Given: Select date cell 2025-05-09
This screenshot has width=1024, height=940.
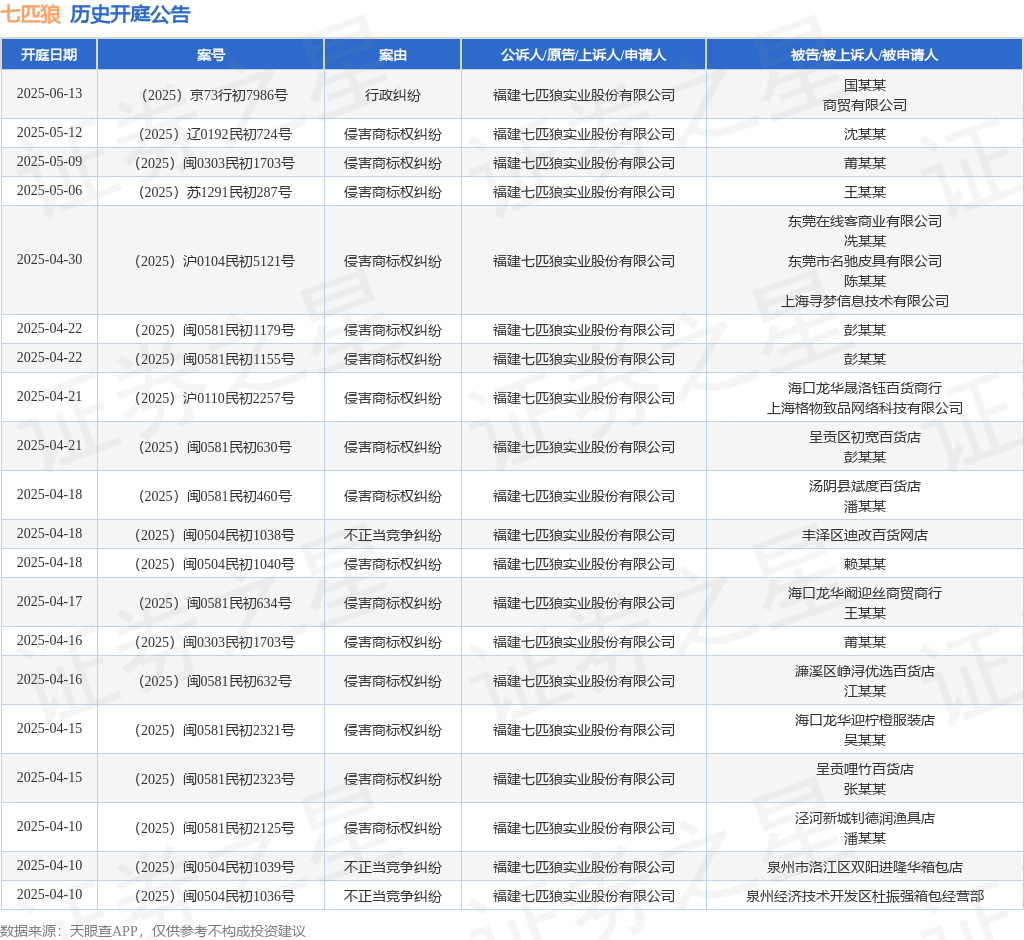Looking at the screenshot, I should pos(49,161).
